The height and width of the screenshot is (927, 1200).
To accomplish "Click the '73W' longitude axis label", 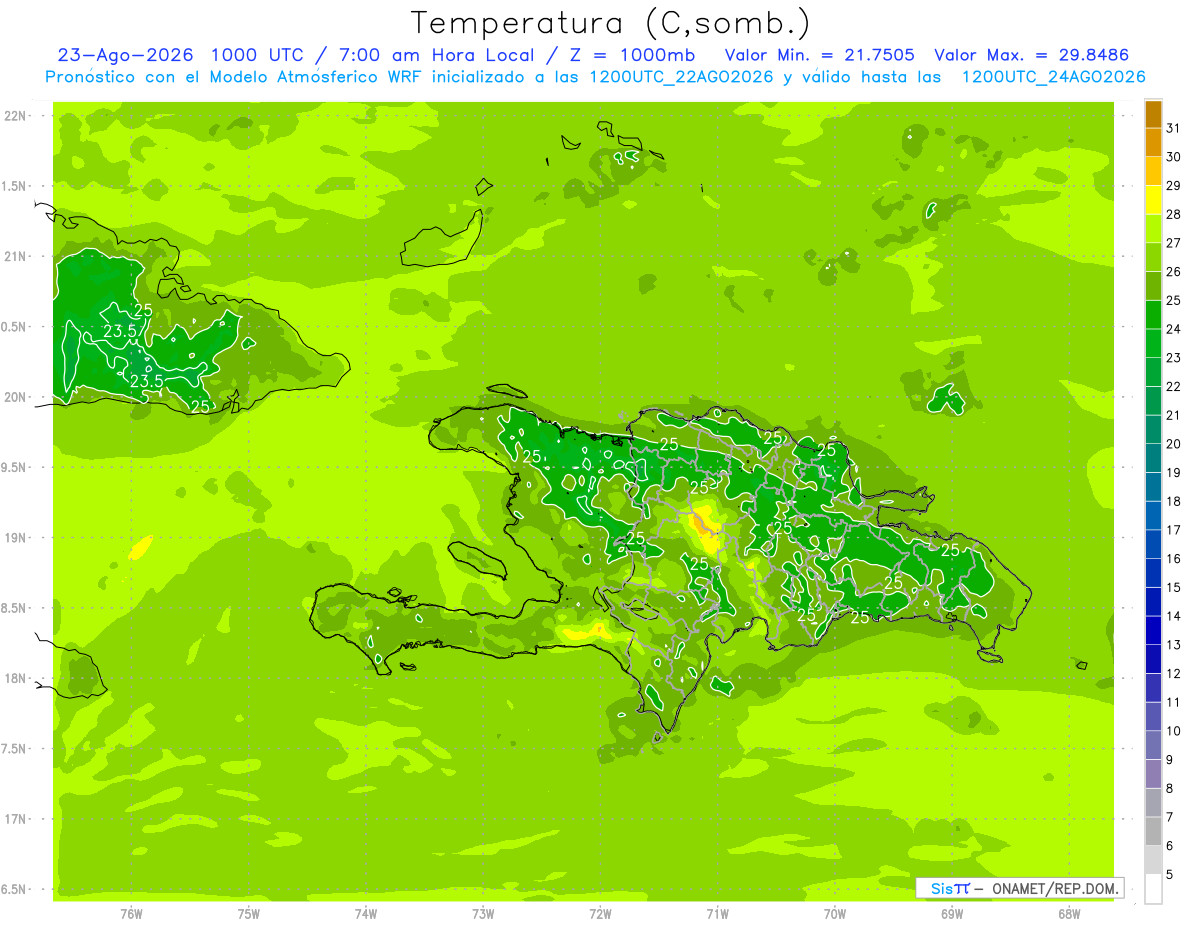I will [x=483, y=913].
